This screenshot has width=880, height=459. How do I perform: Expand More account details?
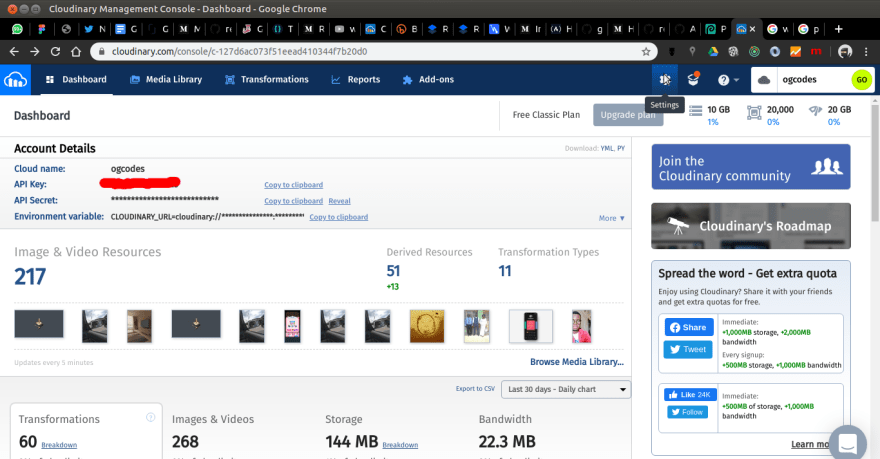pos(611,218)
